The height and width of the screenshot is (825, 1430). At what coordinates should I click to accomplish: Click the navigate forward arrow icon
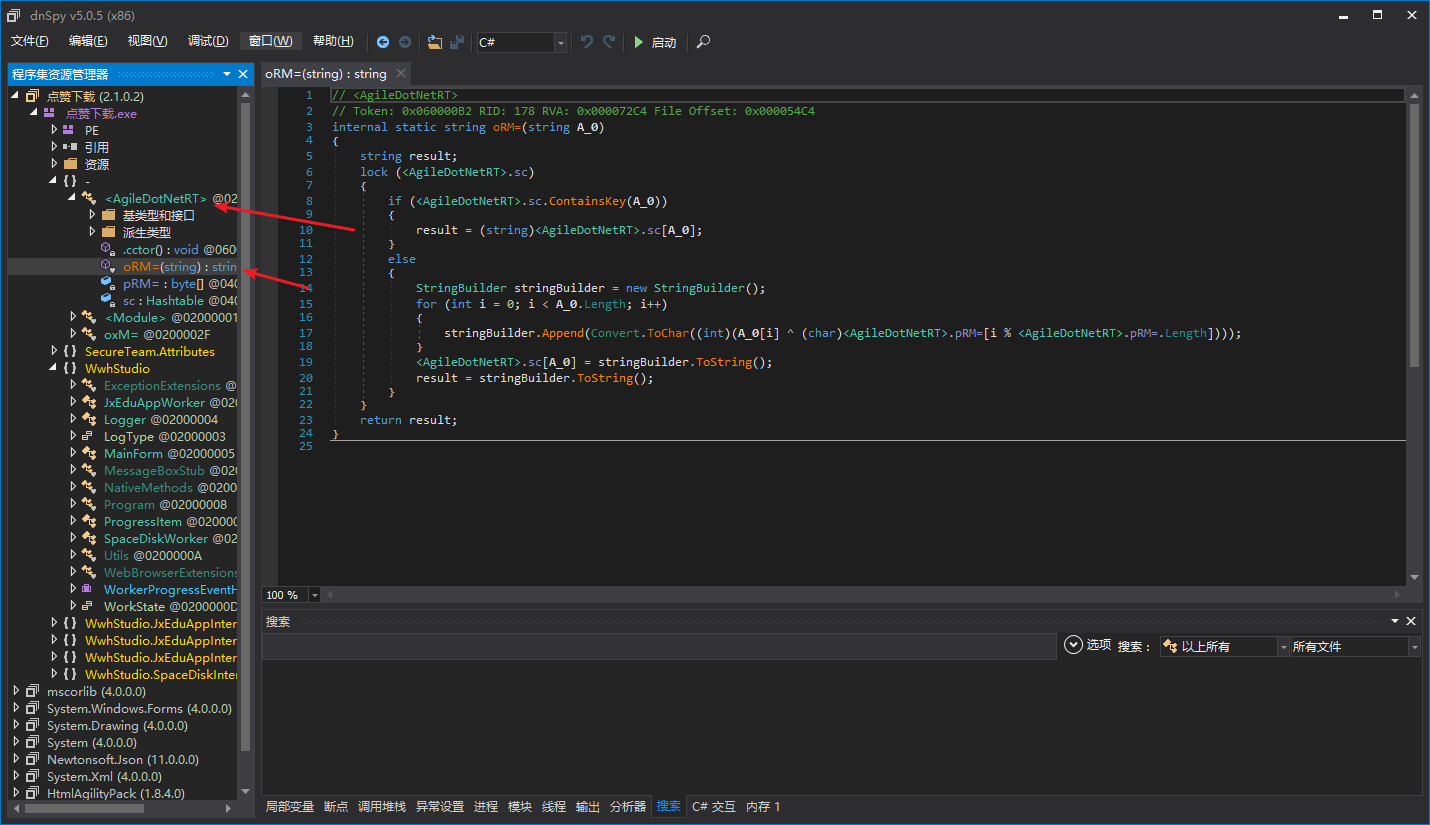405,42
